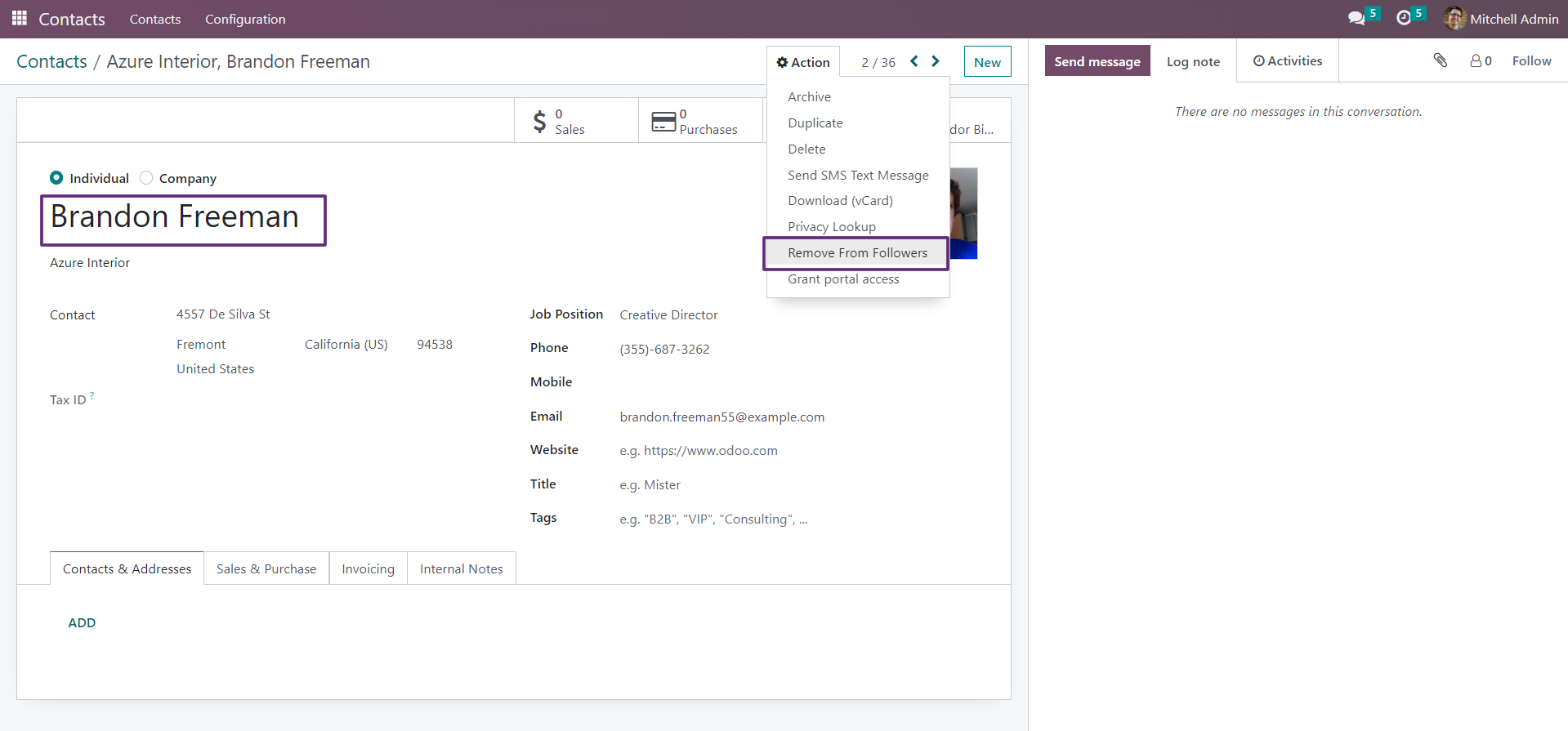Switch to Contacts & Addresses tab
The height and width of the screenshot is (731, 1568).
pyautogui.click(x=127, y=568)
